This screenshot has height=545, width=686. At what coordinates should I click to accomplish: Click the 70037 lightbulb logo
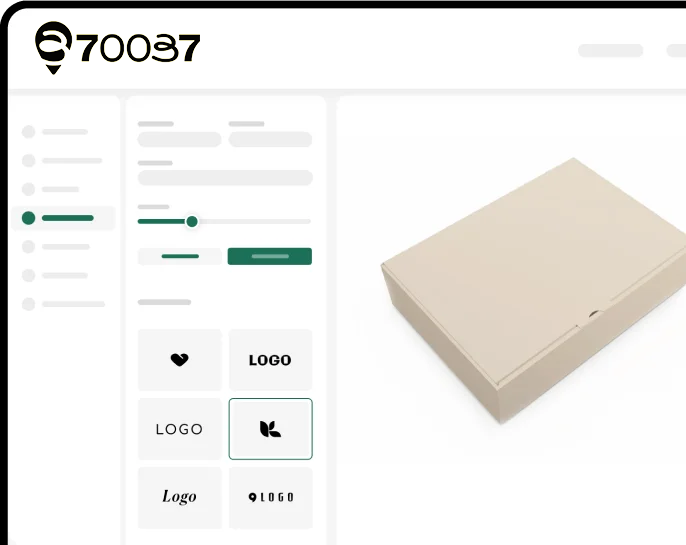(117, 48)
